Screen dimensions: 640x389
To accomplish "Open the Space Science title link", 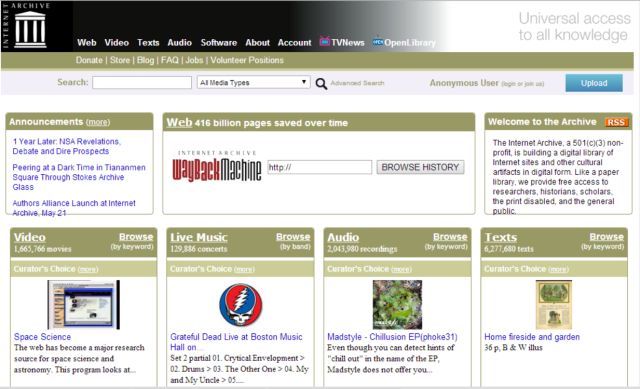I will [x=42, y=337].
